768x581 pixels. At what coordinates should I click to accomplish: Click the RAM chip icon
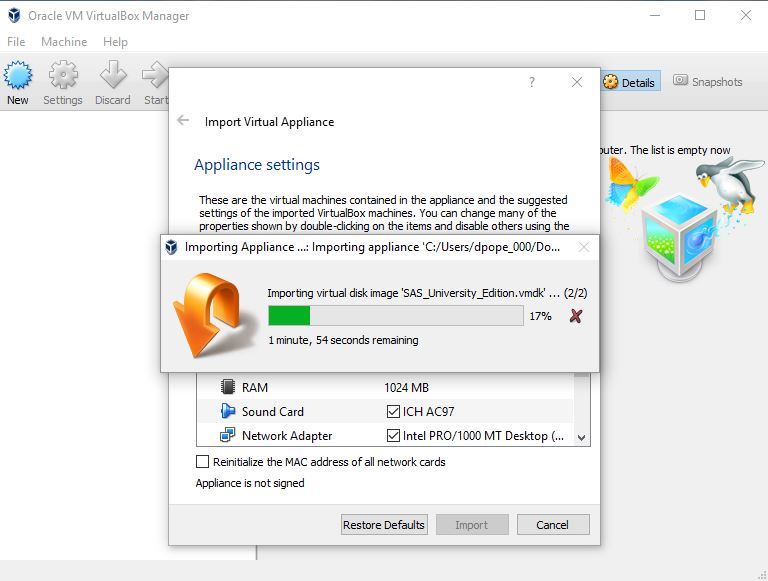tap(228, 387)
